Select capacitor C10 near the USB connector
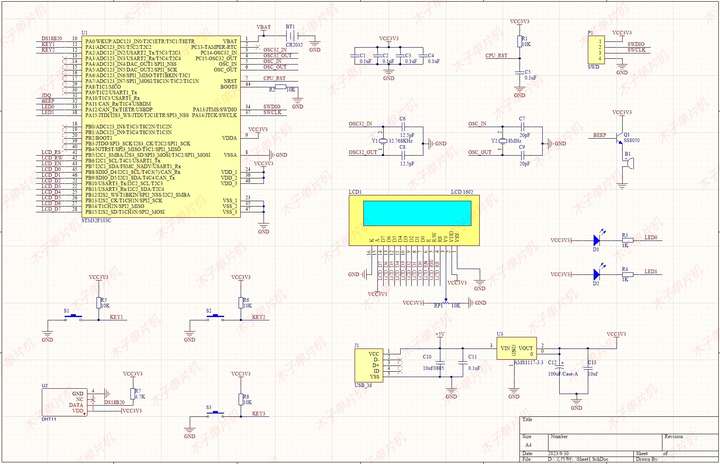 440,362
